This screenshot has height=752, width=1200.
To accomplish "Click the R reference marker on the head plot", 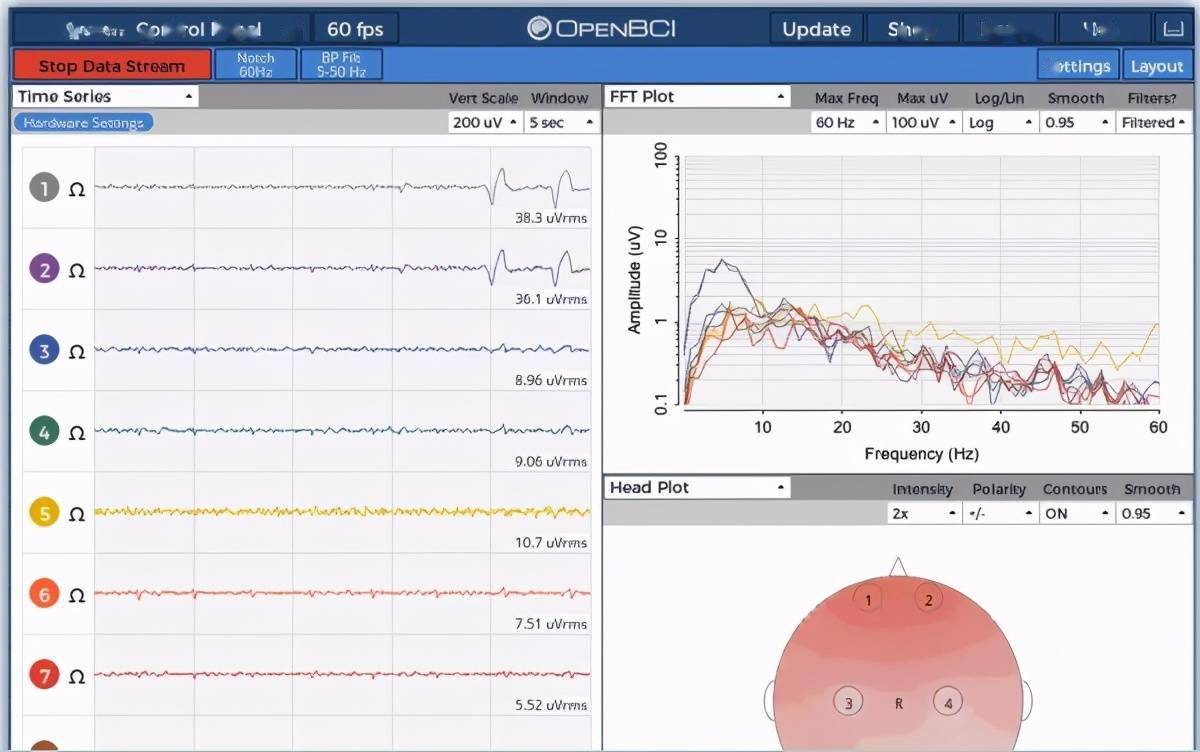I will coord(899,704).
